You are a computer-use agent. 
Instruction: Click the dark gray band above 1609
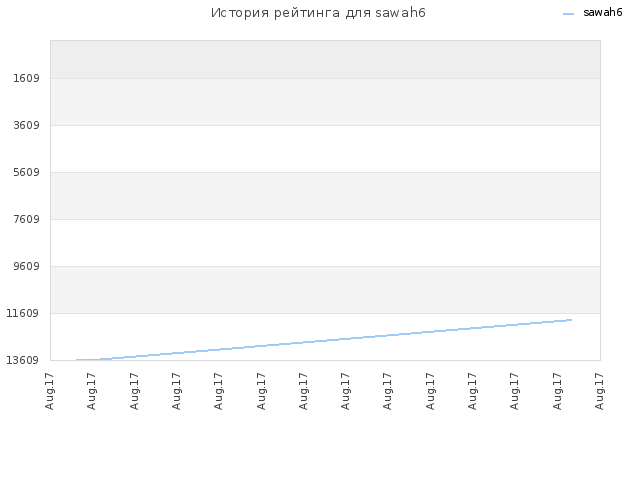pyautogui.click(x=325, y=59)
